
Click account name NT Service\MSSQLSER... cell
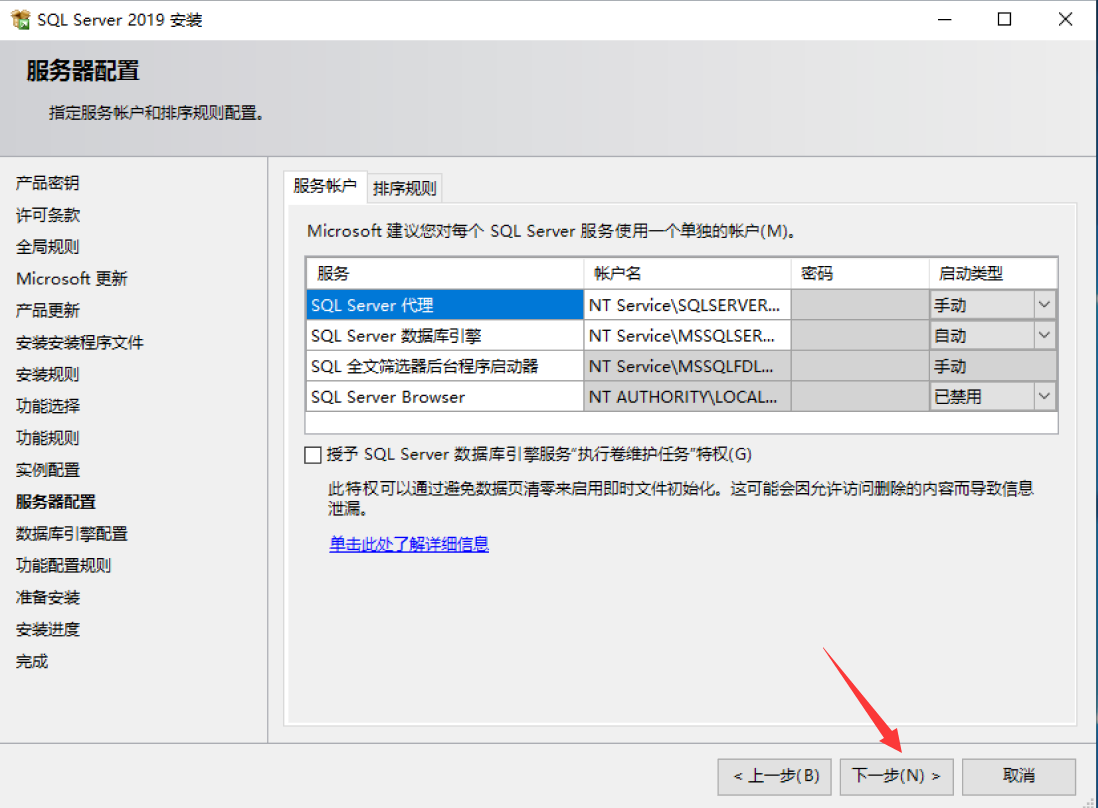[x=687, y=335]
